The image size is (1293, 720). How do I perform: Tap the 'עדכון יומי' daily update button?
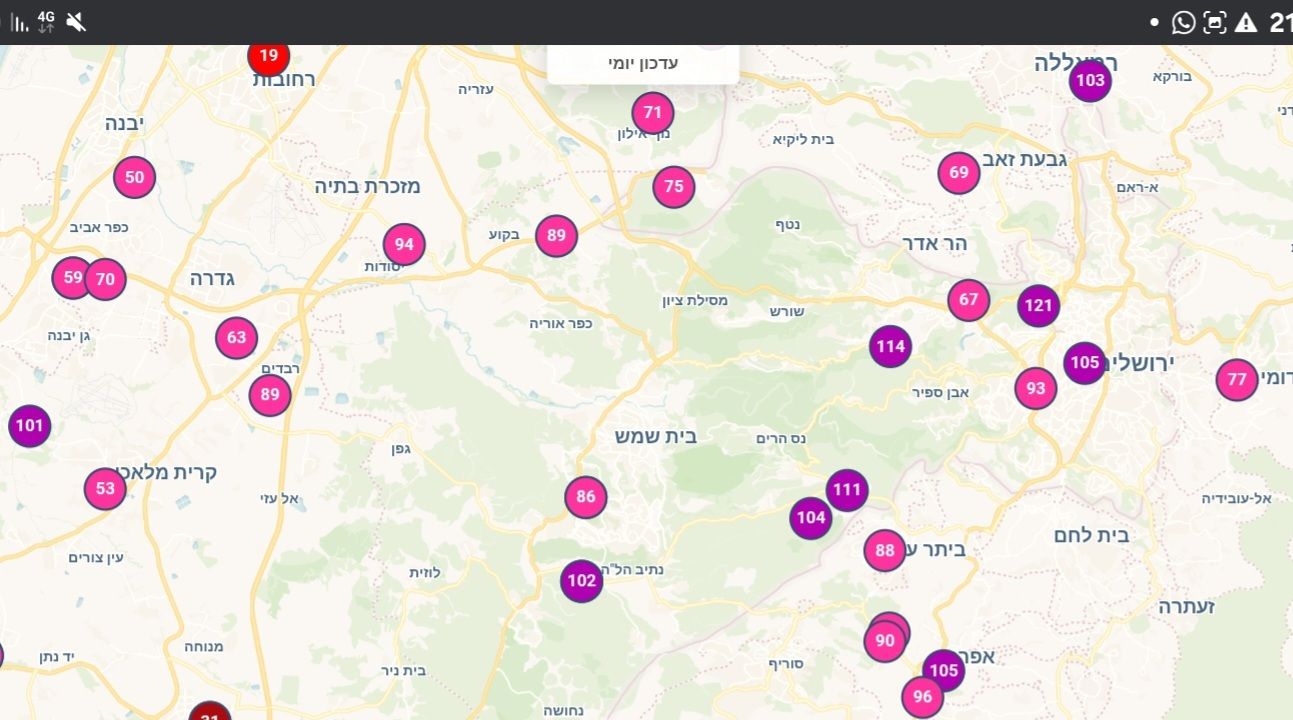pyautogui.click(x=643, y=63)
